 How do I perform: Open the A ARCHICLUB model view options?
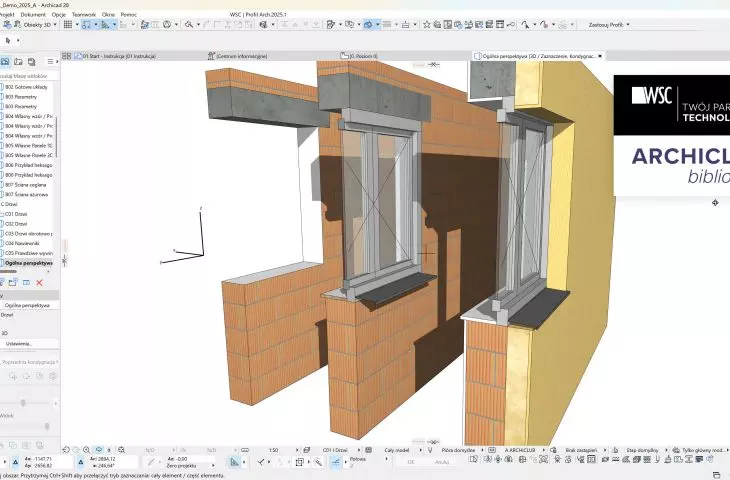click(520, 450)
